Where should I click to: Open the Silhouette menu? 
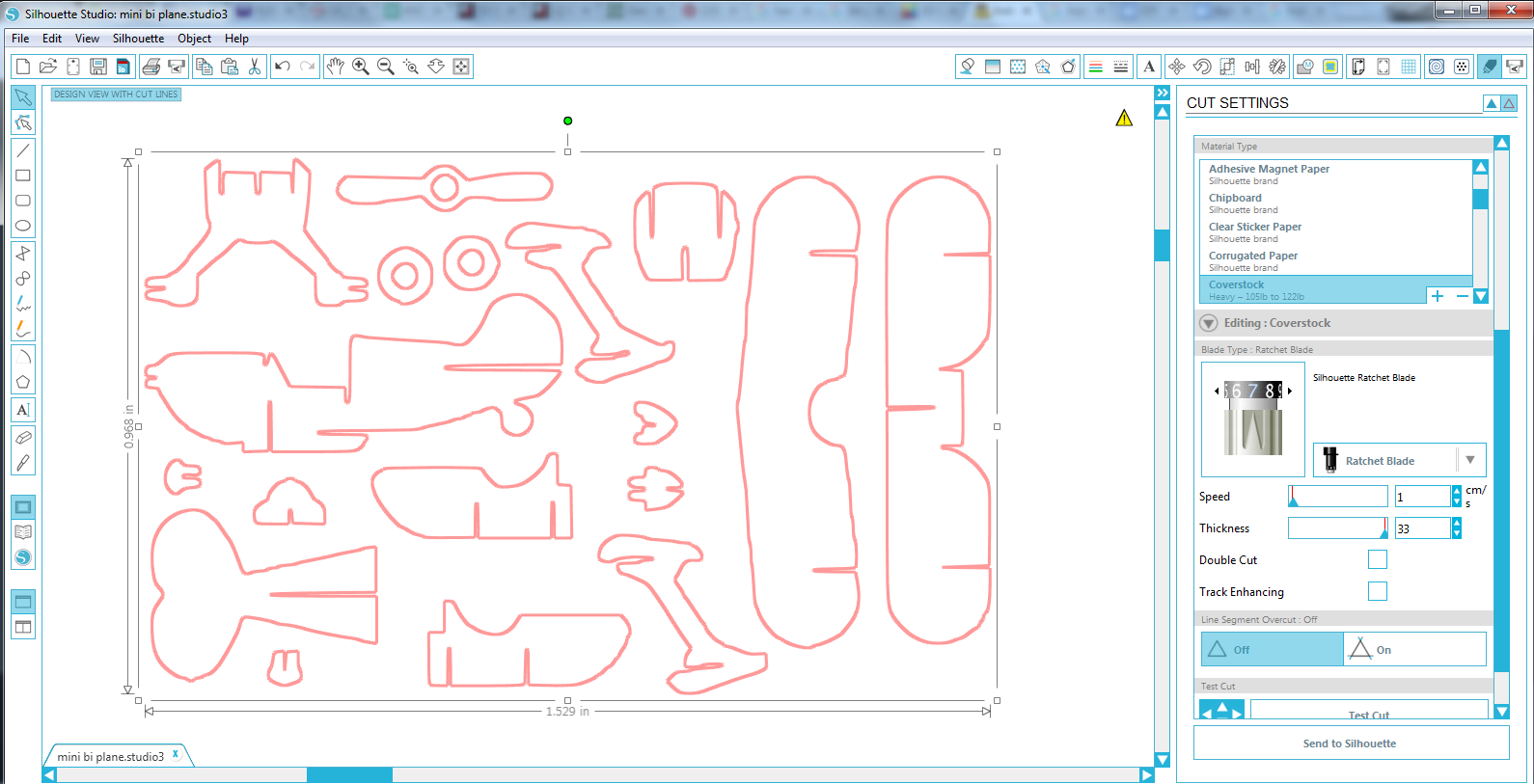(138, 39)
